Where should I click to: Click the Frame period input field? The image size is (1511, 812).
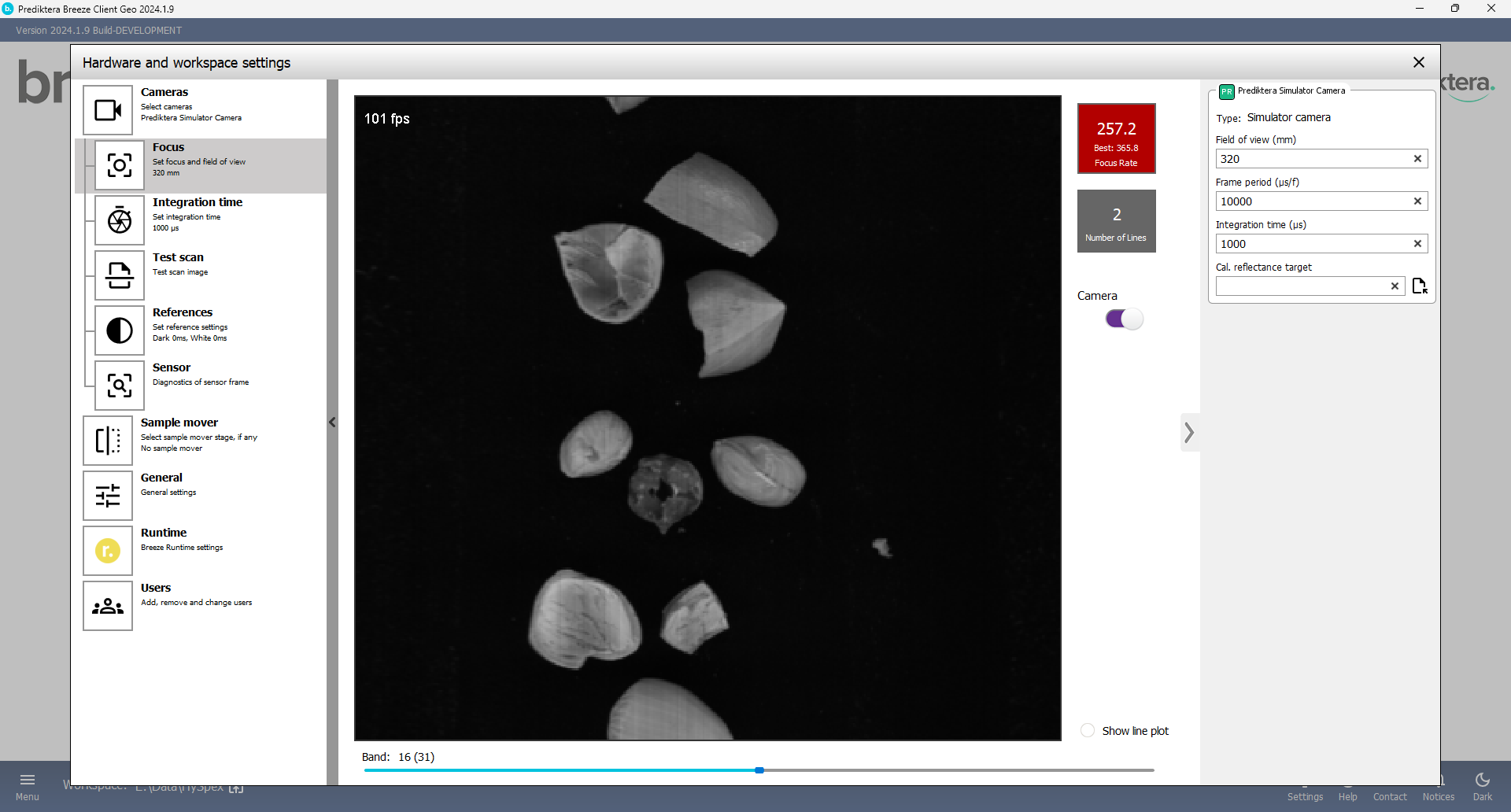[1312, 201]
